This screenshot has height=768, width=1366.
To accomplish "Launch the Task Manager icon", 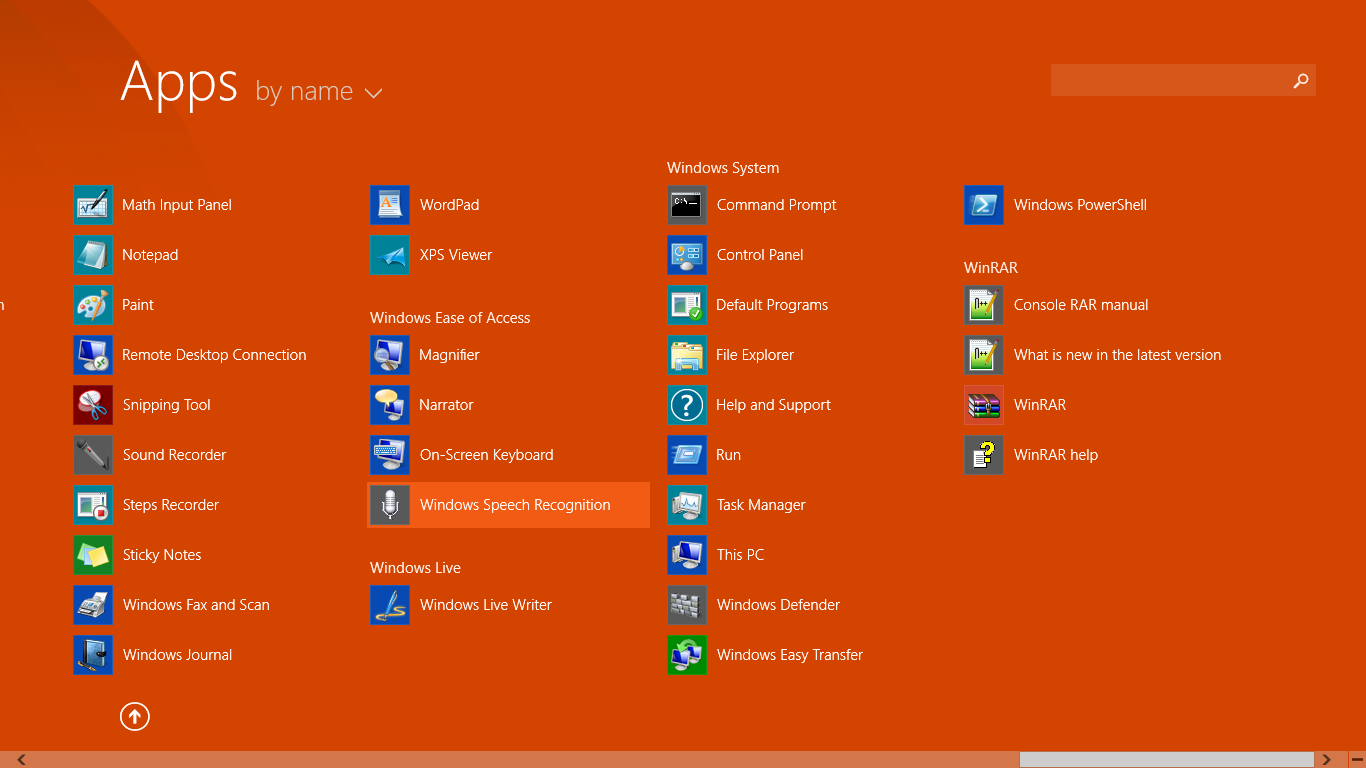I will coord(687,505).
